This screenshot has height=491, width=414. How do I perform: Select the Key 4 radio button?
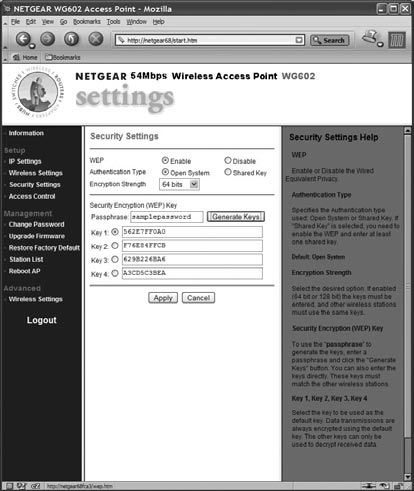(115, 273)
